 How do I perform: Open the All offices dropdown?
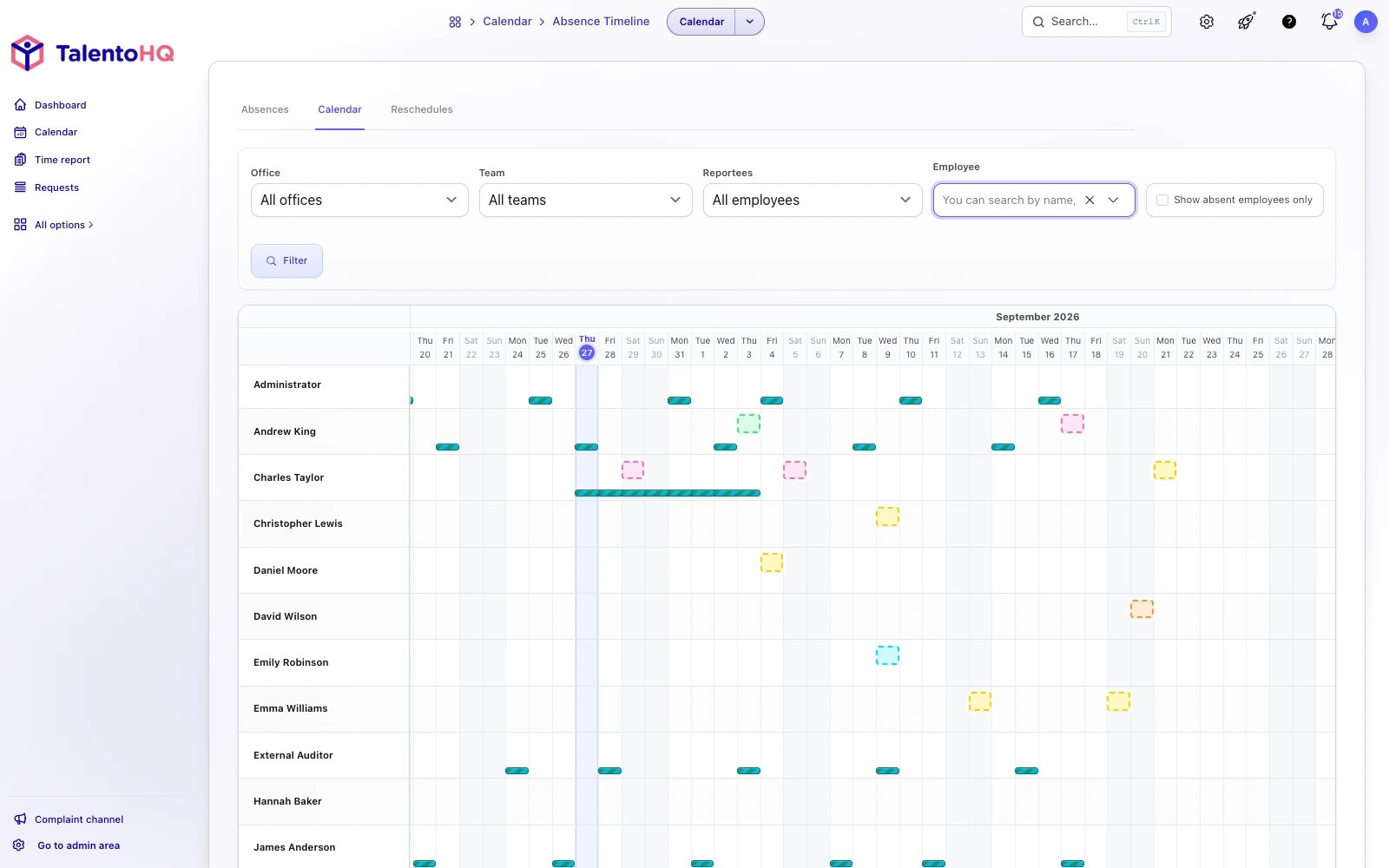(x=359, y=200)
